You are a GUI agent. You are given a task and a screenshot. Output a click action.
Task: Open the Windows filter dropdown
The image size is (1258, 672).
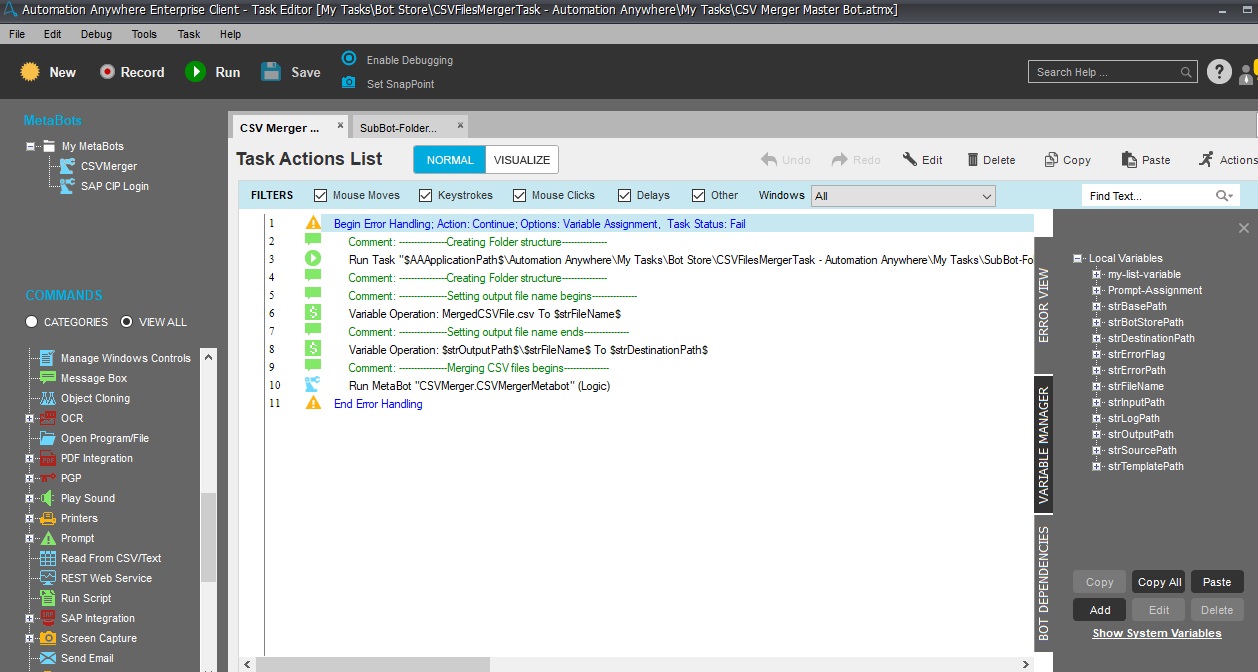(986, 196)
